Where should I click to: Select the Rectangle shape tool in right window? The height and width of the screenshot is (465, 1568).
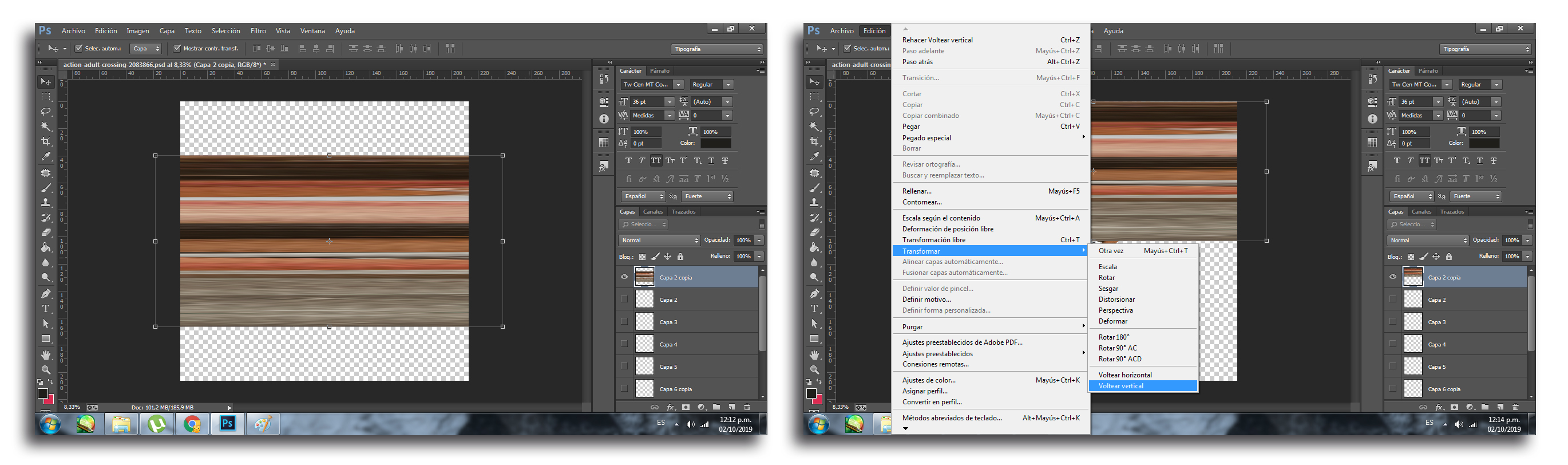(x=814, y=339)
